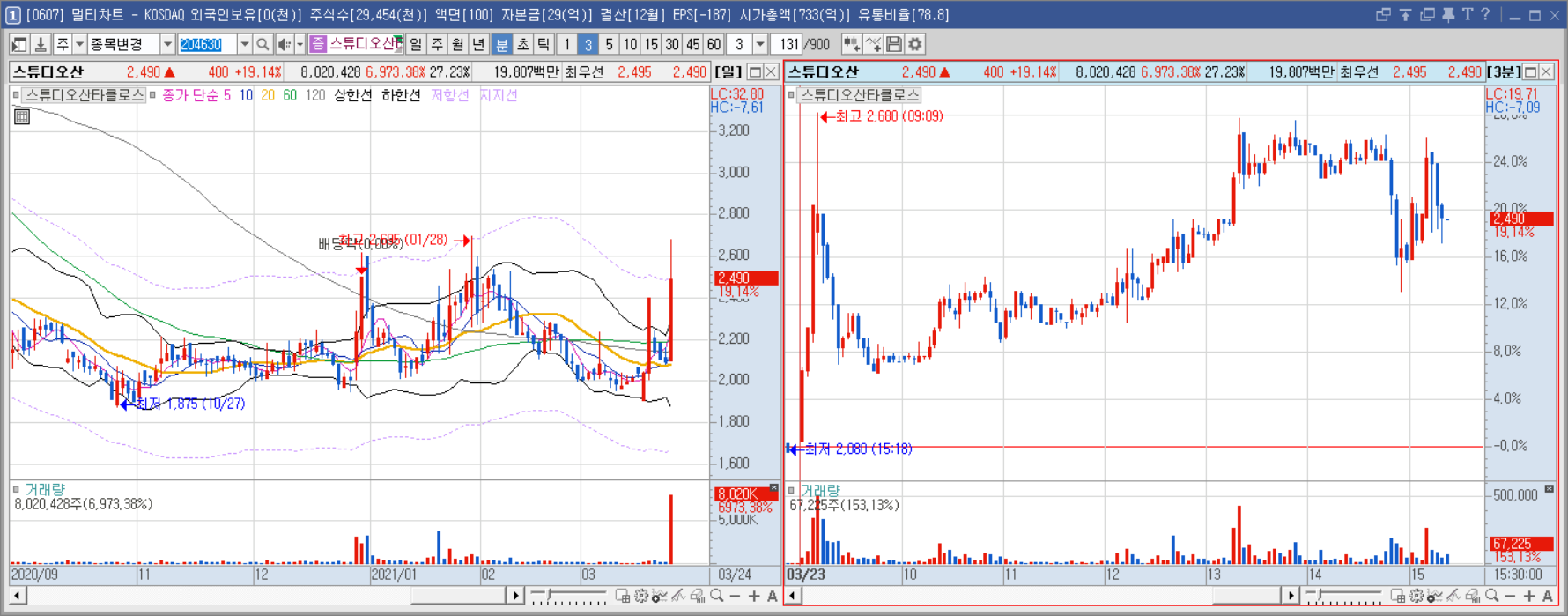Select the 30-minute interval button

coord(672,44)
